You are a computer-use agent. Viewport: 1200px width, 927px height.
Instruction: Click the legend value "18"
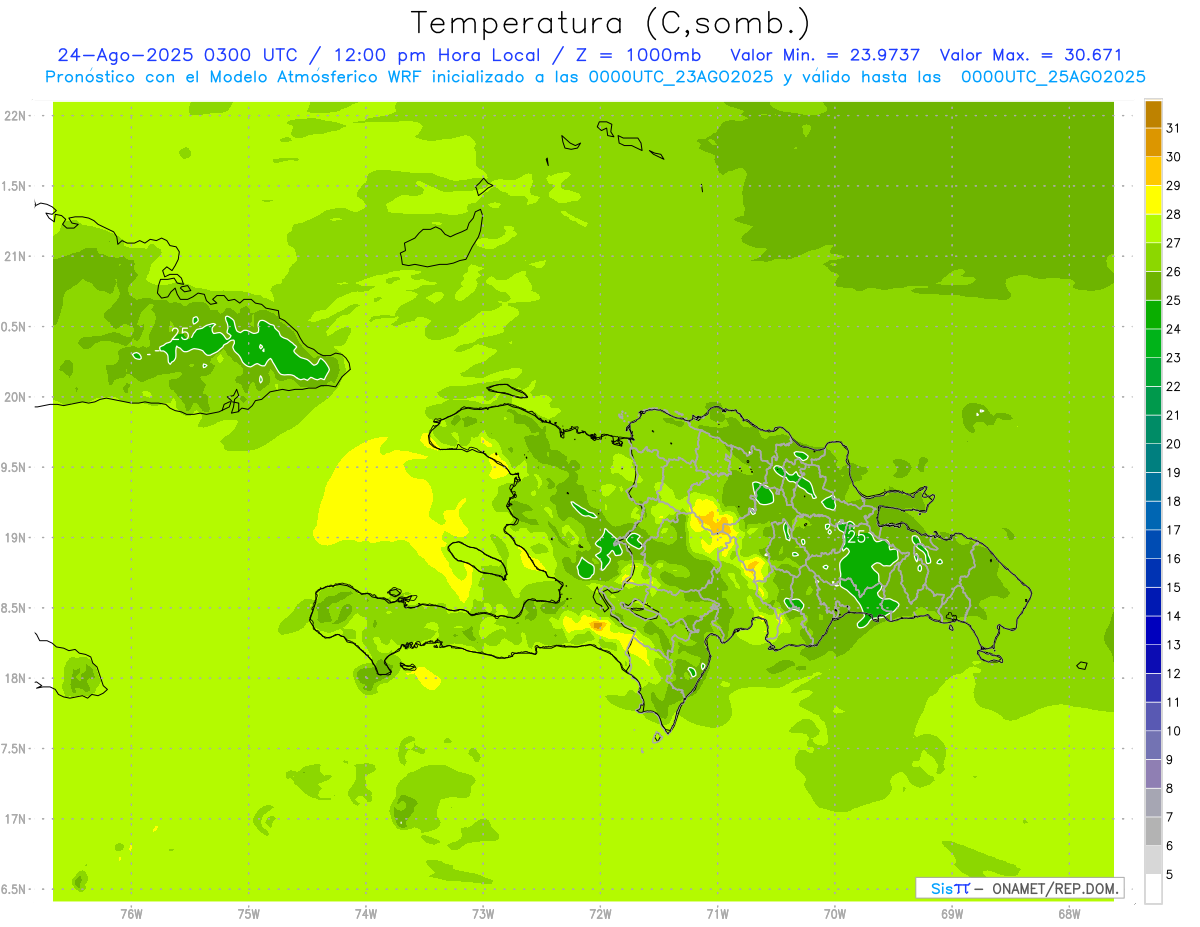tap(1174, 501)
